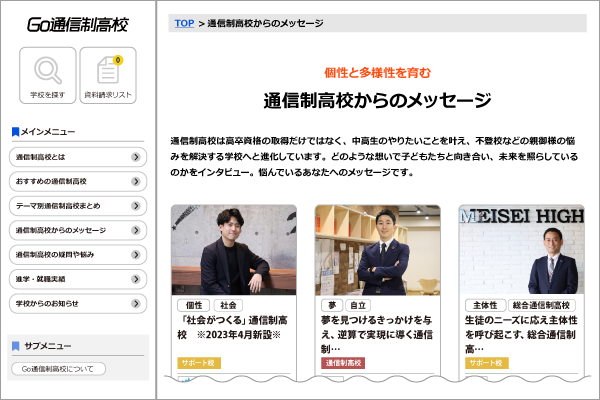Screen dimensions: 600x400
Task: Click the arrow icon on 通信制高校とは
Action: pyautogui.click(x=135, y=157)
